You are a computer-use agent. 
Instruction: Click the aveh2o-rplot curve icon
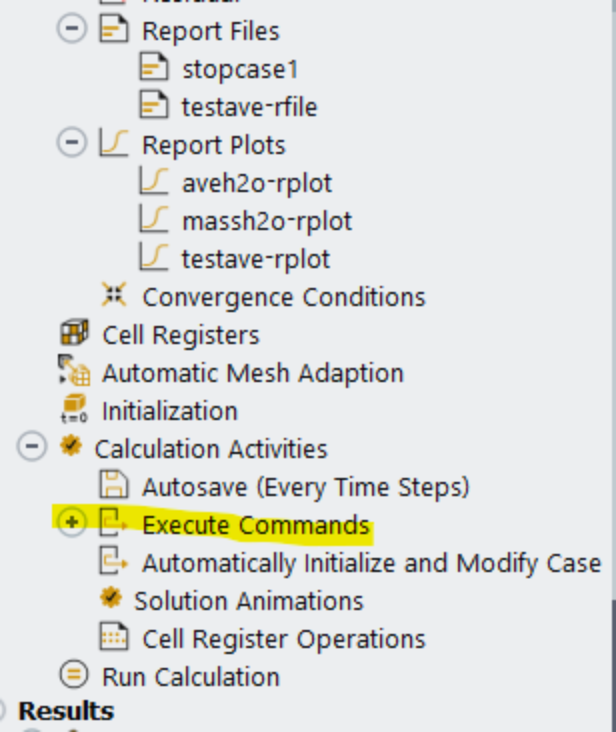coord(153,183)
